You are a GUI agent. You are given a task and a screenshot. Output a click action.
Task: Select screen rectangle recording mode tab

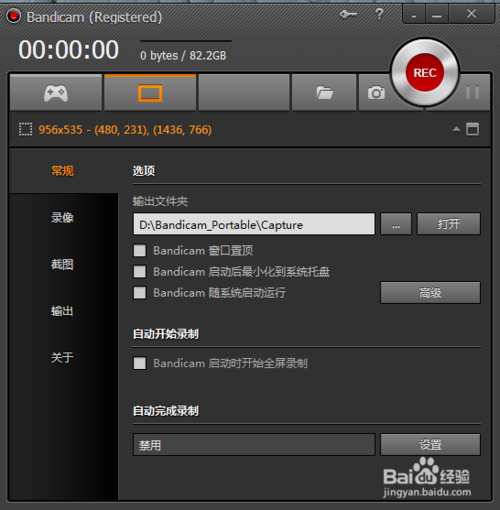(x=150, y=93)
